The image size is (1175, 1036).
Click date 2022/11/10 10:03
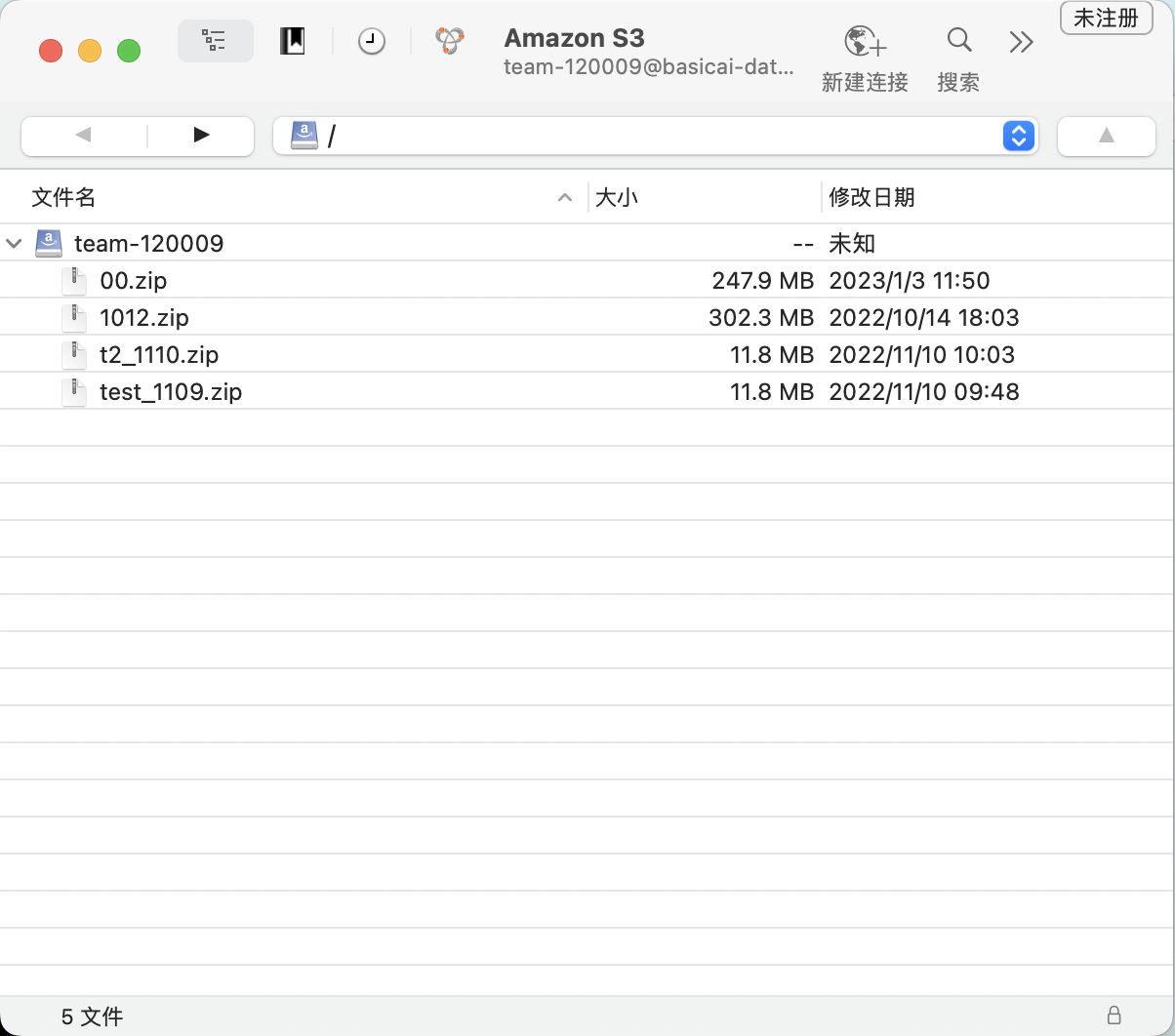click(922, 355)
